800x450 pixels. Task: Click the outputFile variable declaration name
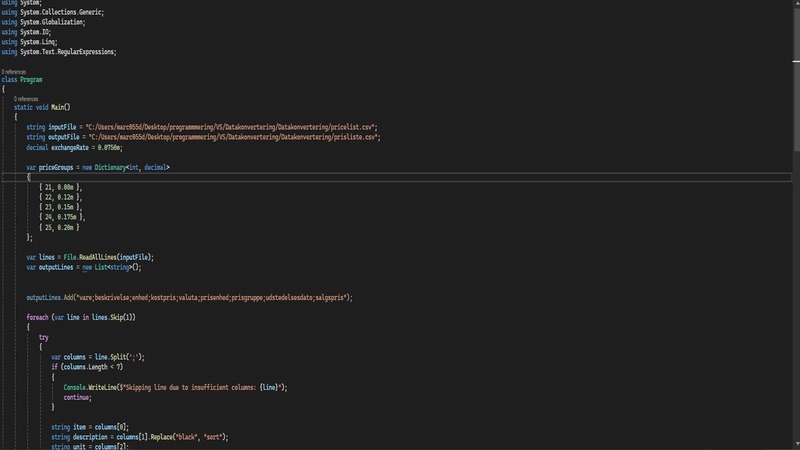tap(65, 137)
